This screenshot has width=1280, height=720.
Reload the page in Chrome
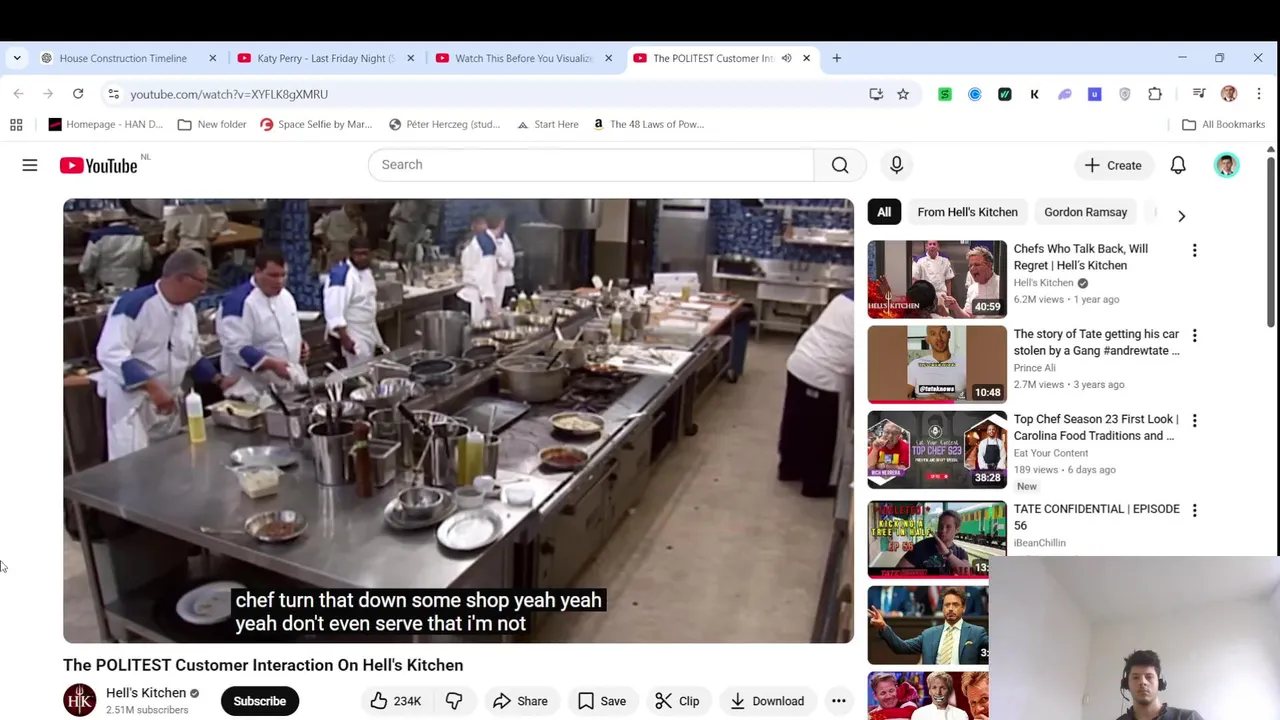coord(78,94)
